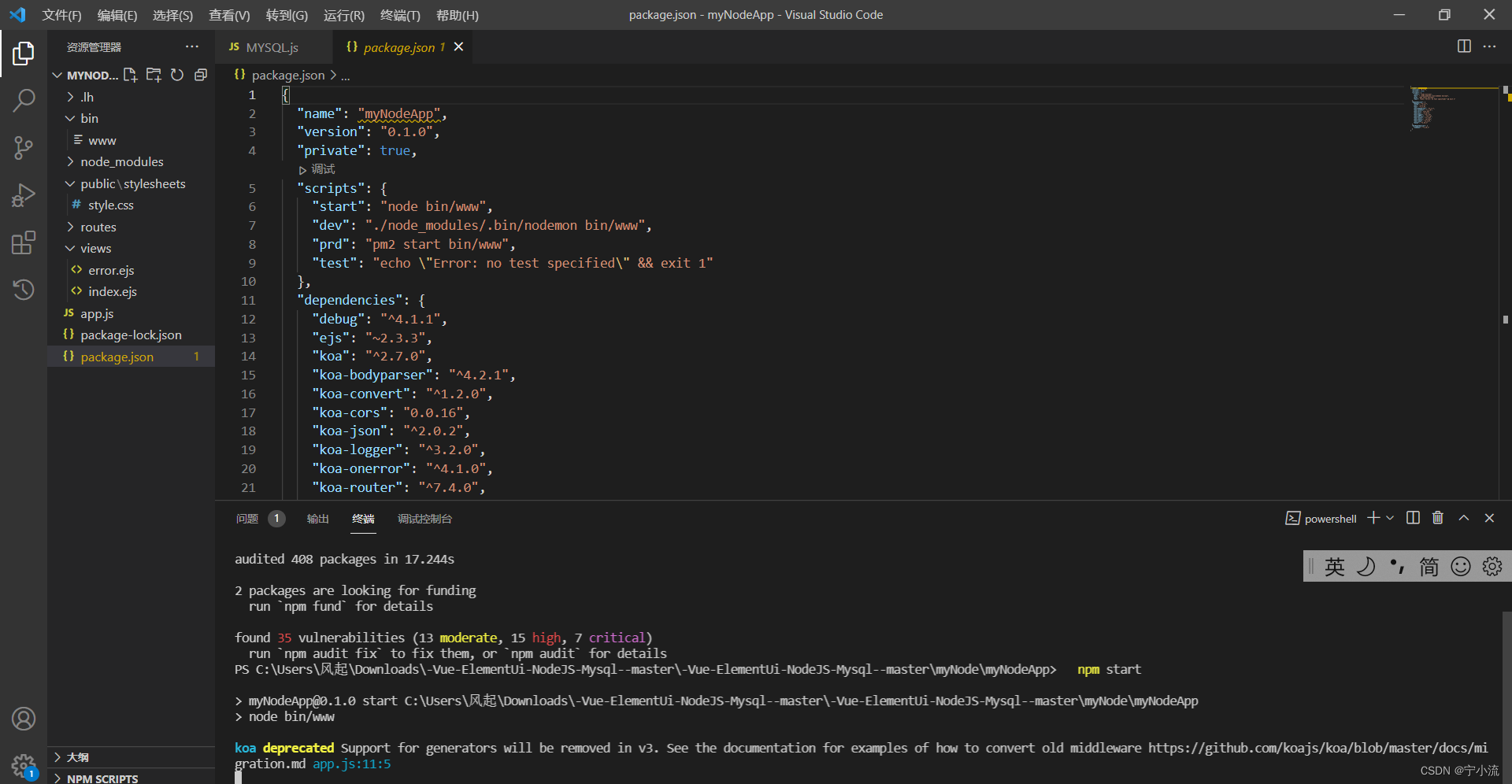Screen dimensions: 1512x784
Task: Open the new terminal profile dropdown arrow
Action: pos(1390,518)
